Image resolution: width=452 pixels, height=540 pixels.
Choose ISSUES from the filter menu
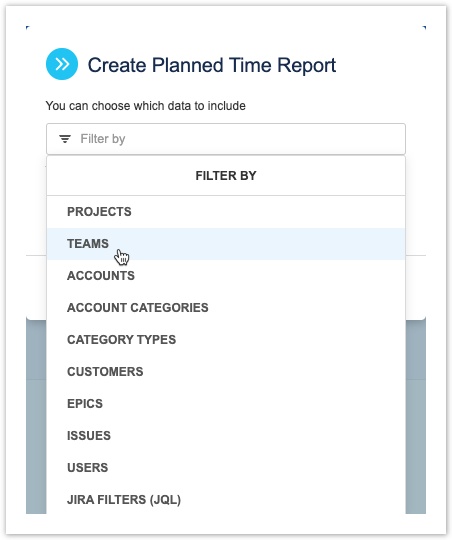click(x=226, y=436)
